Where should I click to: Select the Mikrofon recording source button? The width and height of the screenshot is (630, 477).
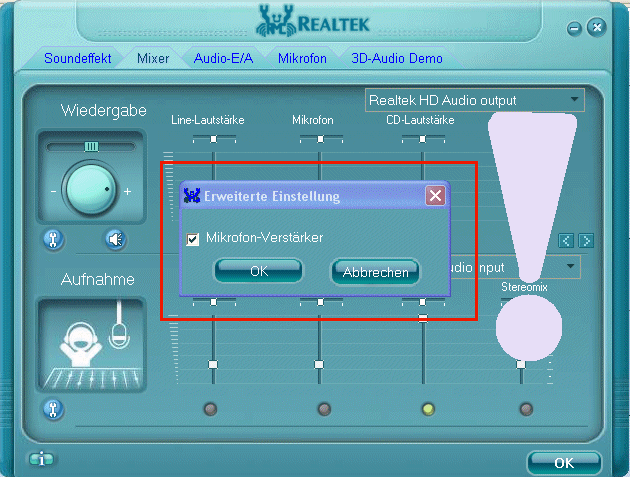click(323, 408)
